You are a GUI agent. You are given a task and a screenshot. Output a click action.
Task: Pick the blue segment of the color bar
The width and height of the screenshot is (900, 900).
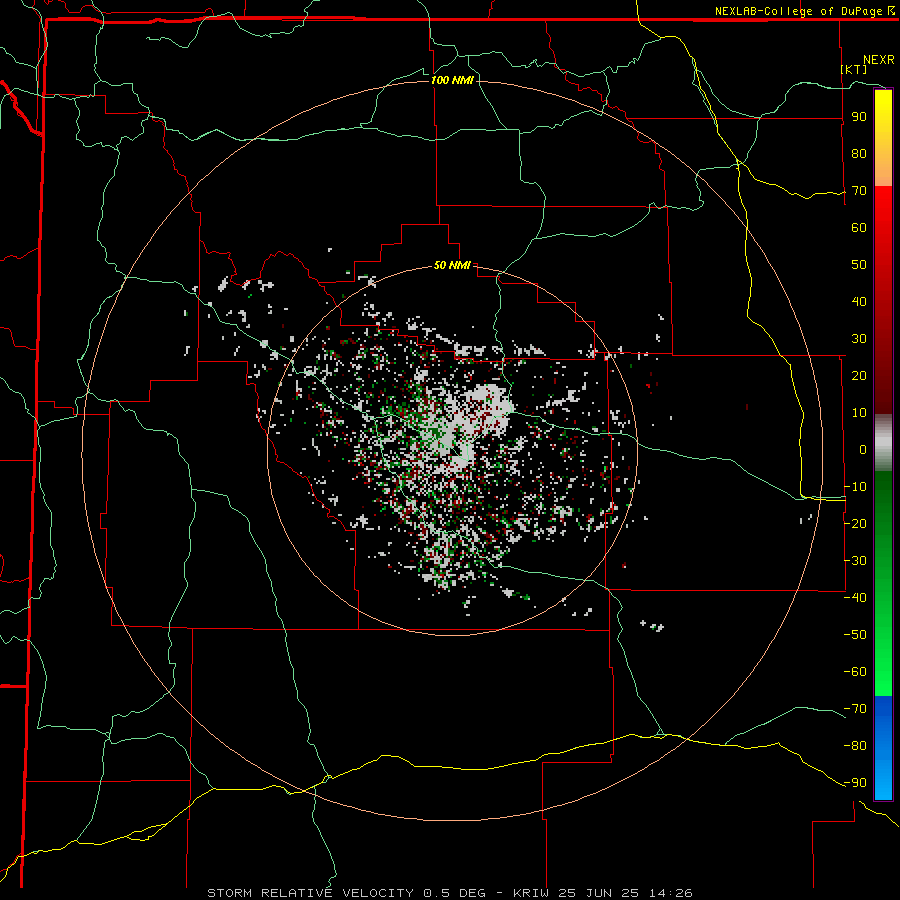(883, 748)
